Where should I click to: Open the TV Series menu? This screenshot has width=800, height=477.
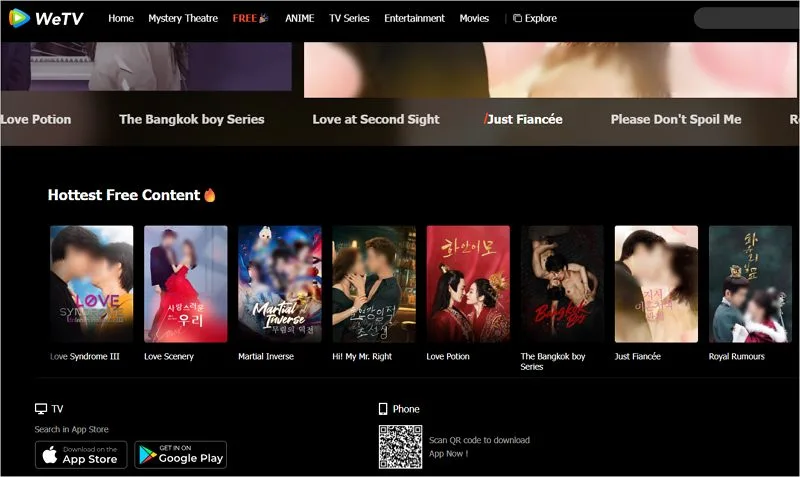(x=349, y=18)
